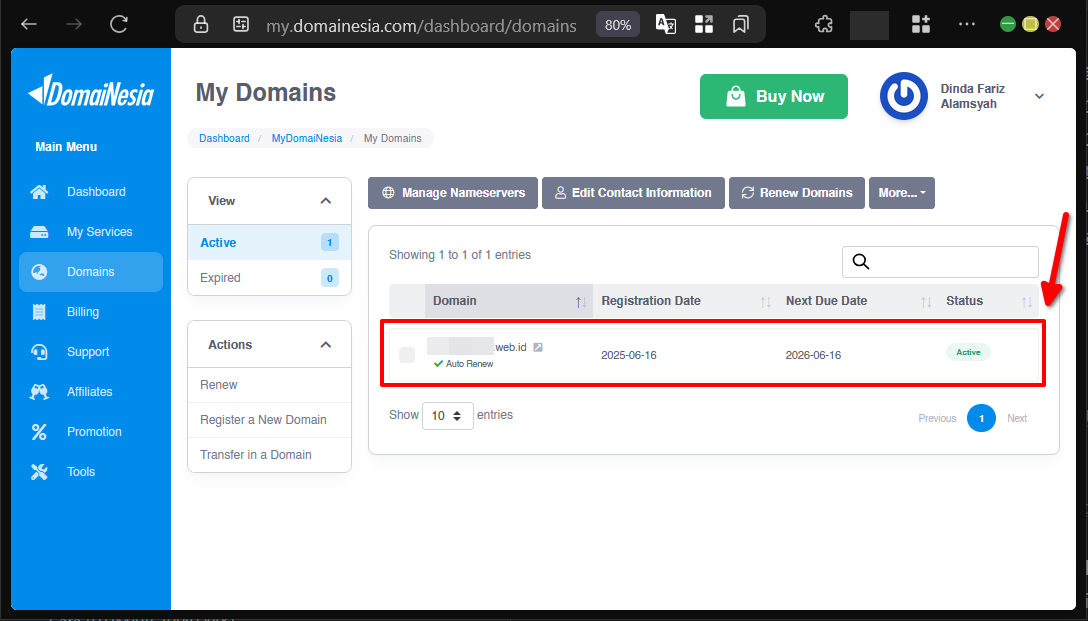Open the More... dropdown
This screenshot has width=1088, height=621.
coord(901,192)
